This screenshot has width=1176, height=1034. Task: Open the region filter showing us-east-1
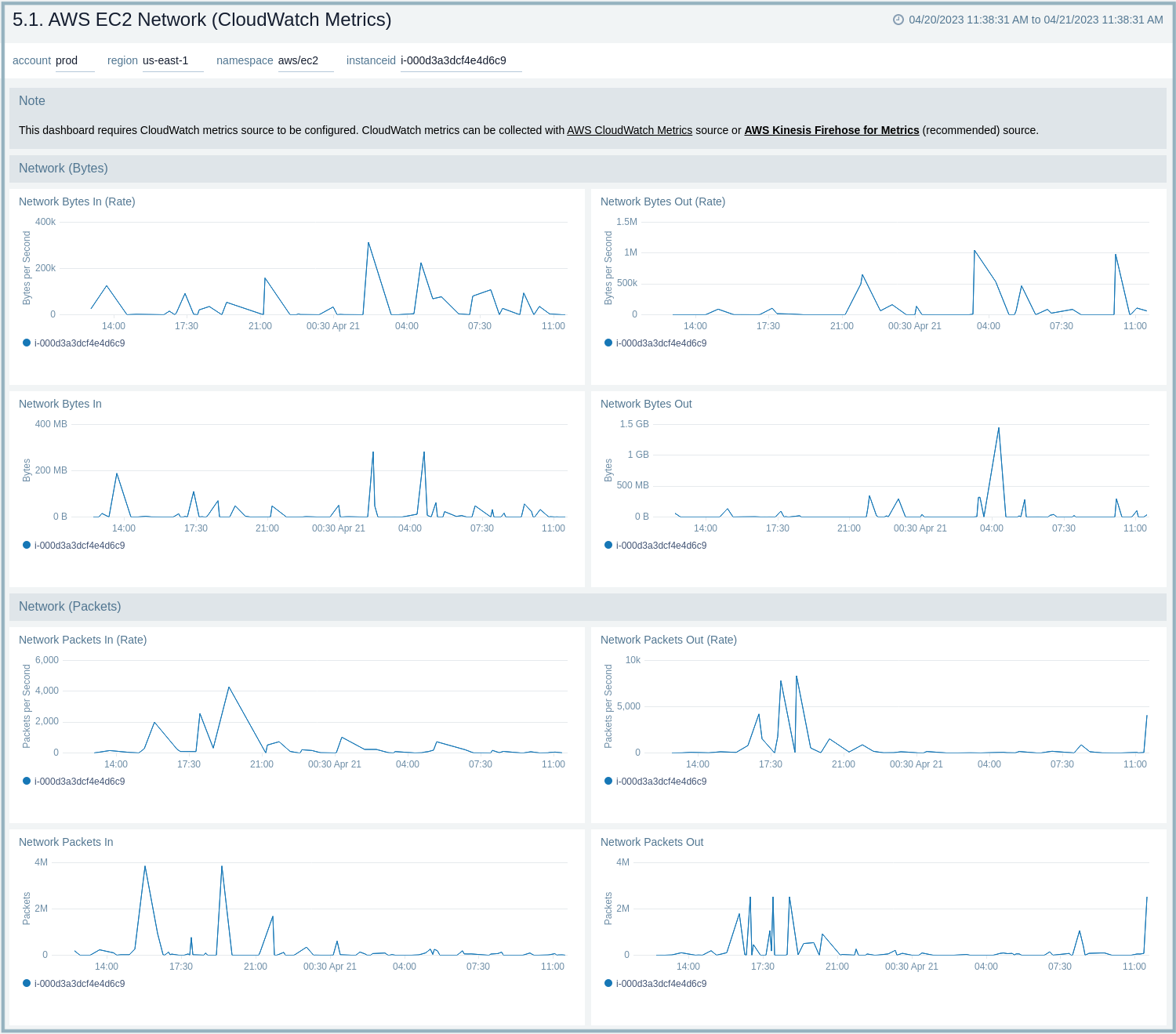(172, 60)
